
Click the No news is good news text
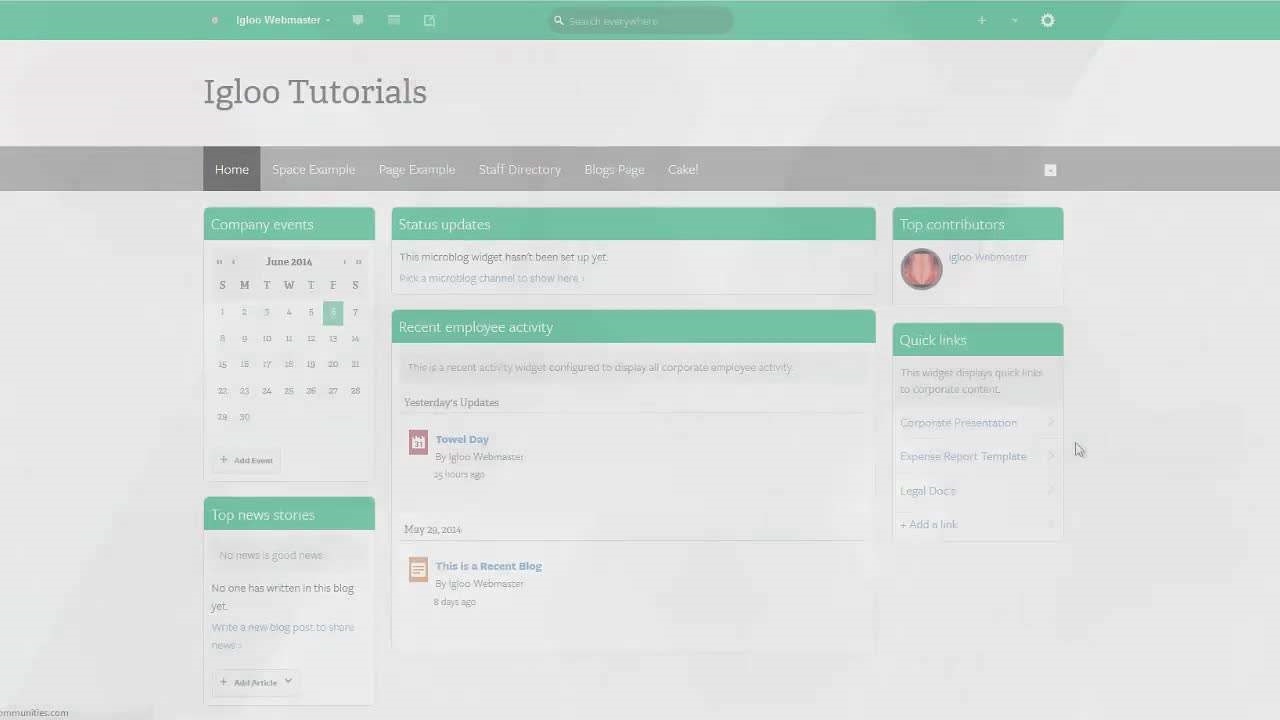pyautogui.click(x=271, y=555)
